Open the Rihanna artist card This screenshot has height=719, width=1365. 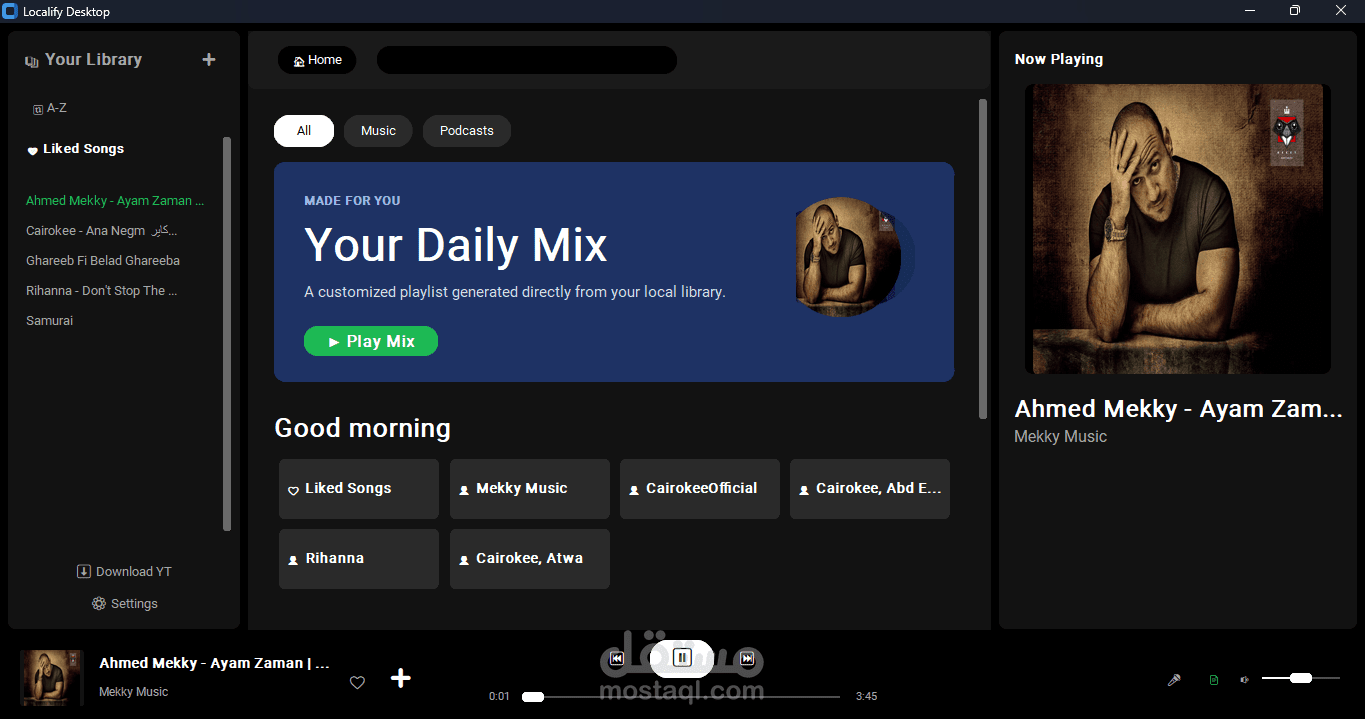[359, 559]
